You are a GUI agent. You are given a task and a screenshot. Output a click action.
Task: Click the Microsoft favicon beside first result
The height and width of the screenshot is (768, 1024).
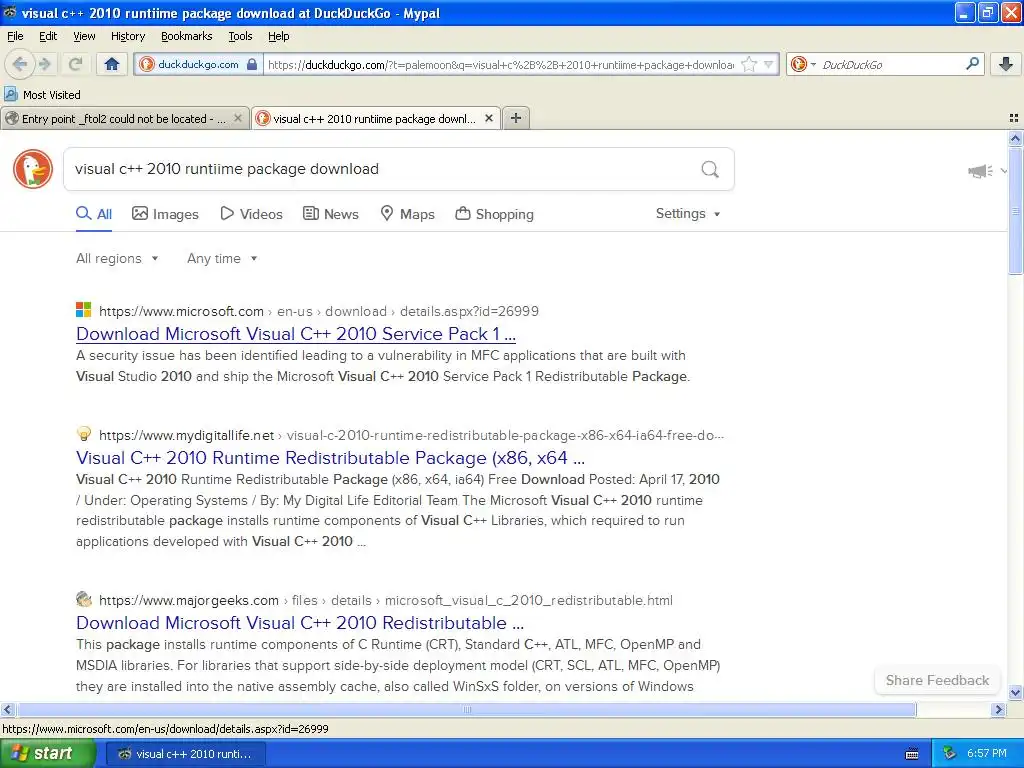coord(84,310)
